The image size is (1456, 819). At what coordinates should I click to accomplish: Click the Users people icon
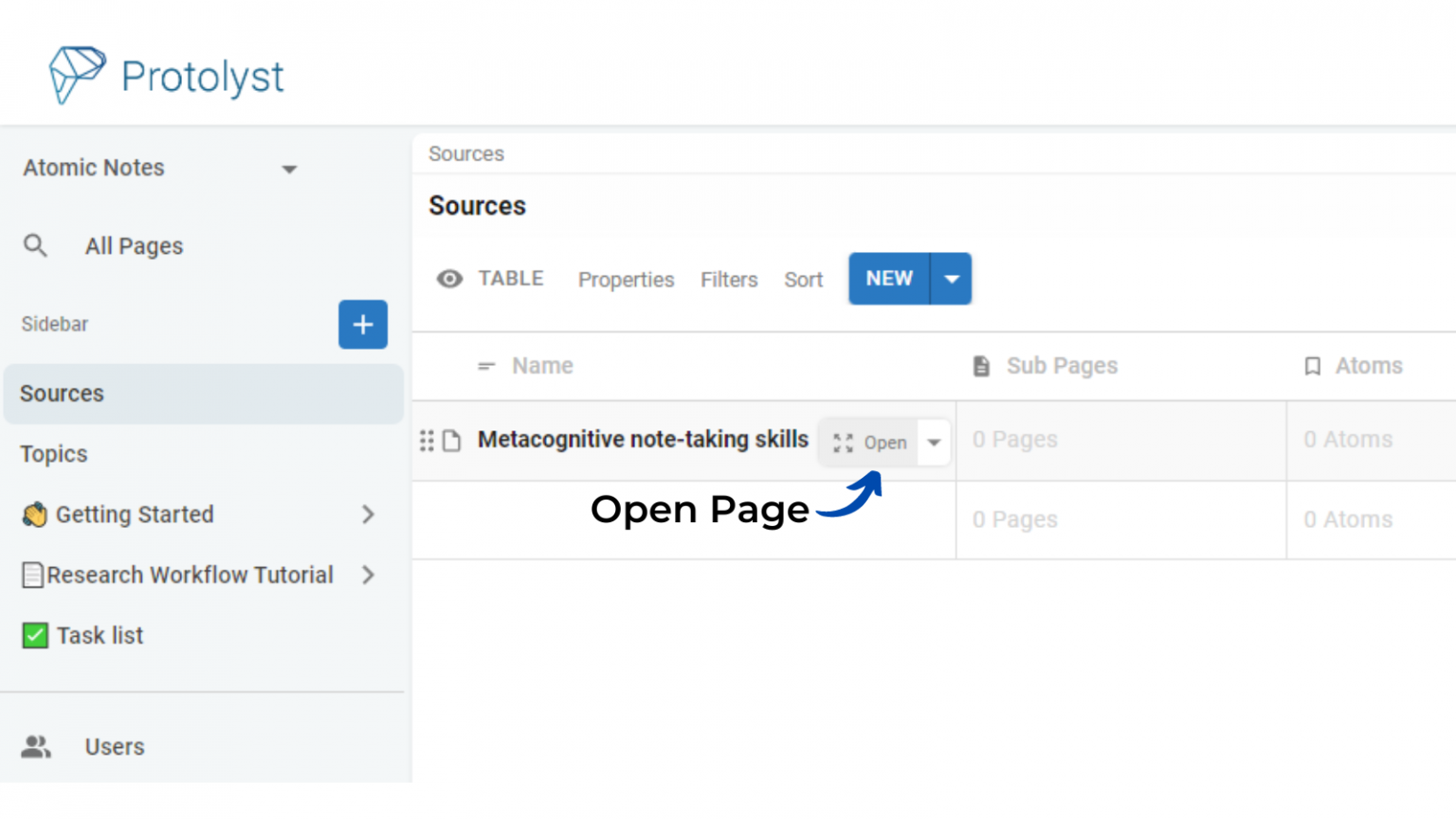(x=36, y=747)
